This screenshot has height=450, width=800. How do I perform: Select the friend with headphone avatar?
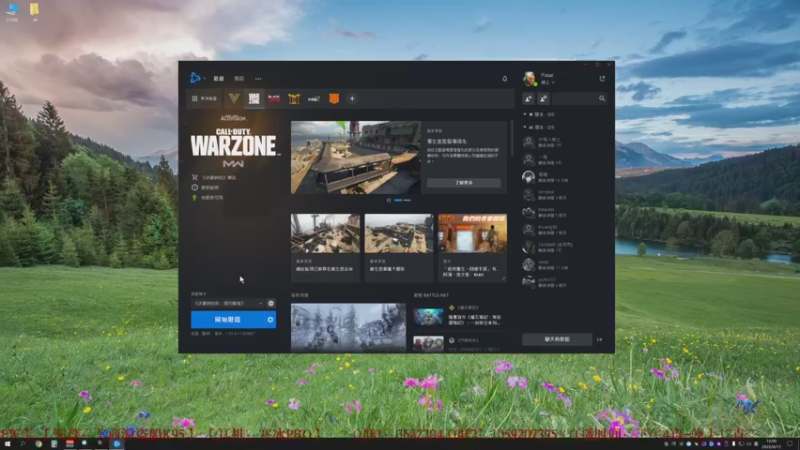(564, 177)
